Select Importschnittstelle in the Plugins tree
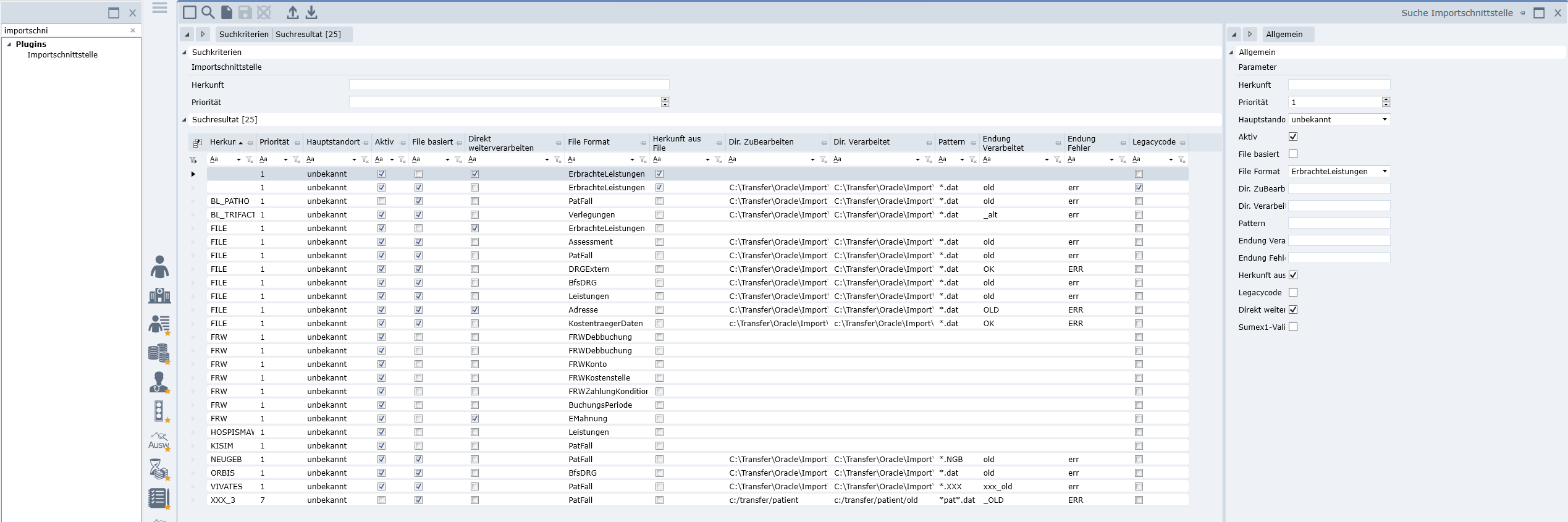Image resolution: width=1568 pixels, height=522 pixels. tap(62, 55)
